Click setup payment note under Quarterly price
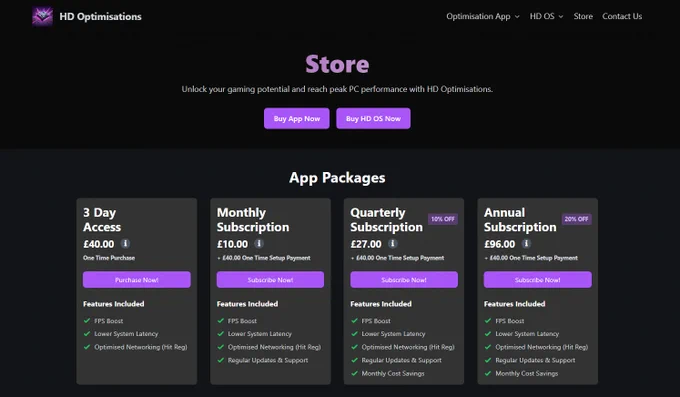Image resolution: width=680 pixels, height=397 pixels. pyautogui.click(x=397, y=258)
